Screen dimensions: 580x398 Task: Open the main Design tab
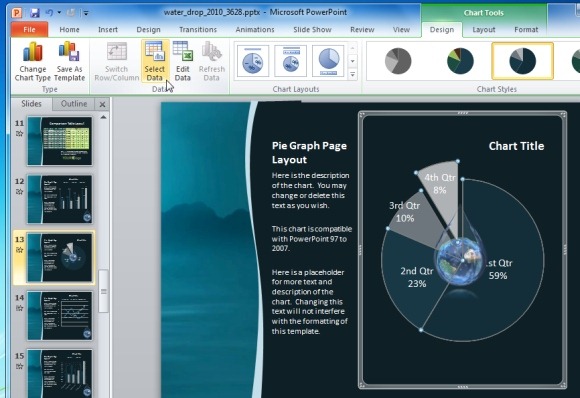[148, 30]
